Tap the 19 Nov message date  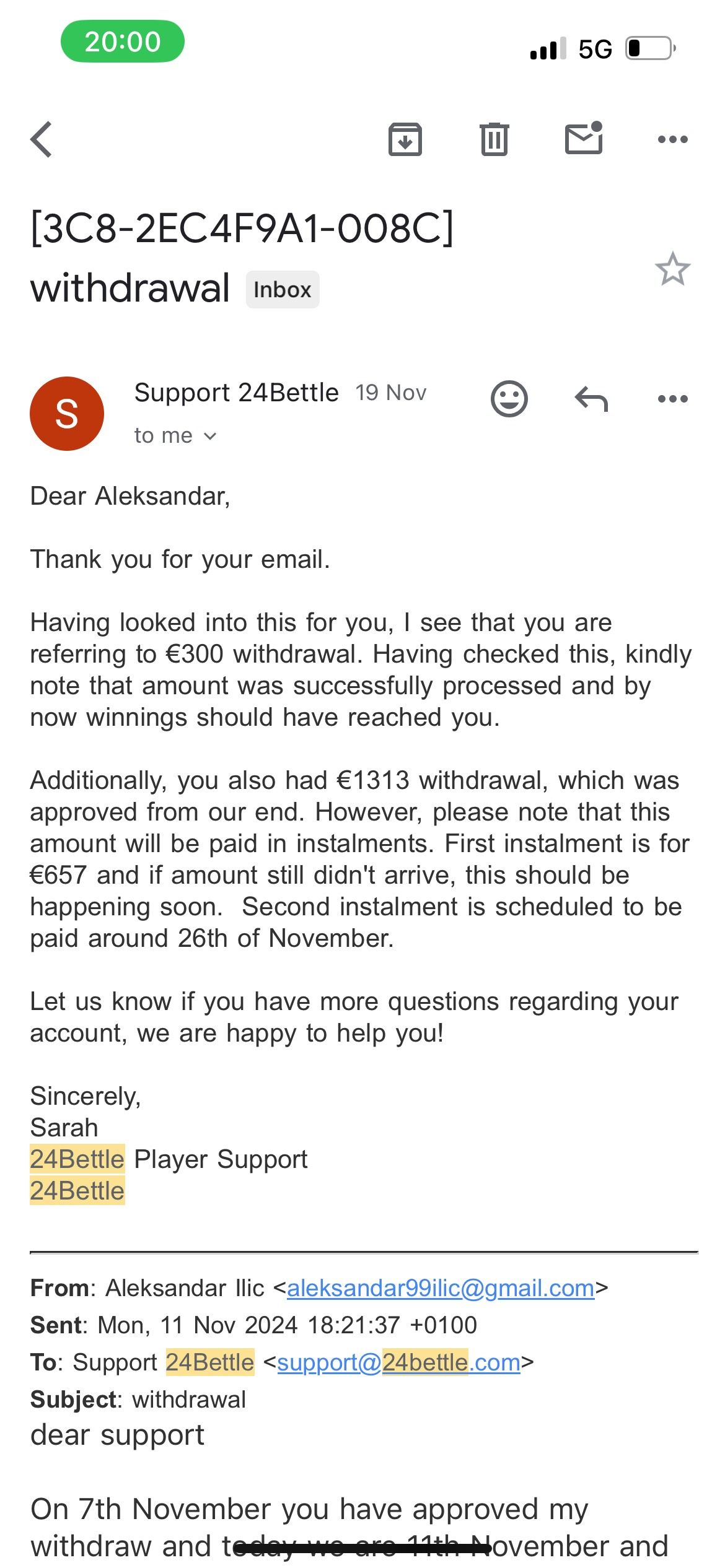click(x=391, y=393)
